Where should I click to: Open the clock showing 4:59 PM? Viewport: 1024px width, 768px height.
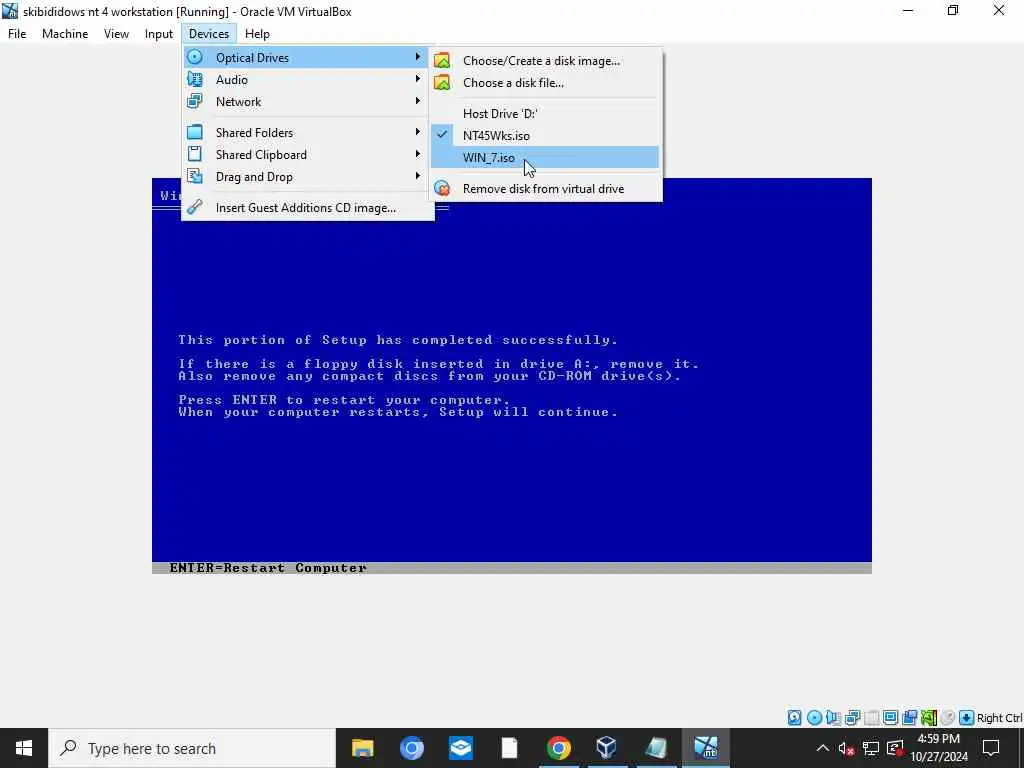tap(939, 748)
